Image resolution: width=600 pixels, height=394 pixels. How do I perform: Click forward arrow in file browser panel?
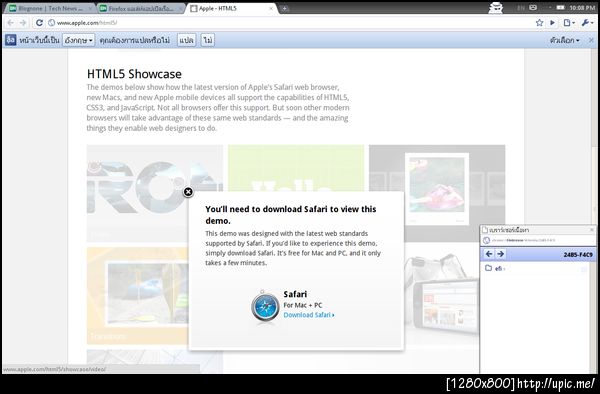501,254
